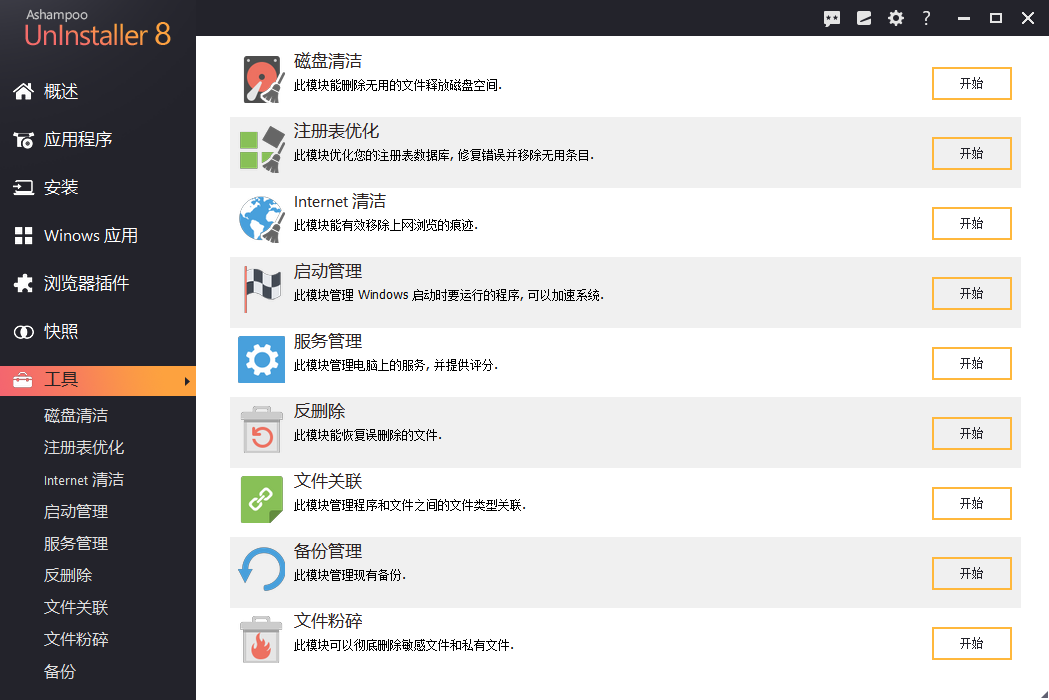This screenshot has width=1049, height=700.
Task: Click 开始 in the 文件关联 row
Action: pos(971,503)
